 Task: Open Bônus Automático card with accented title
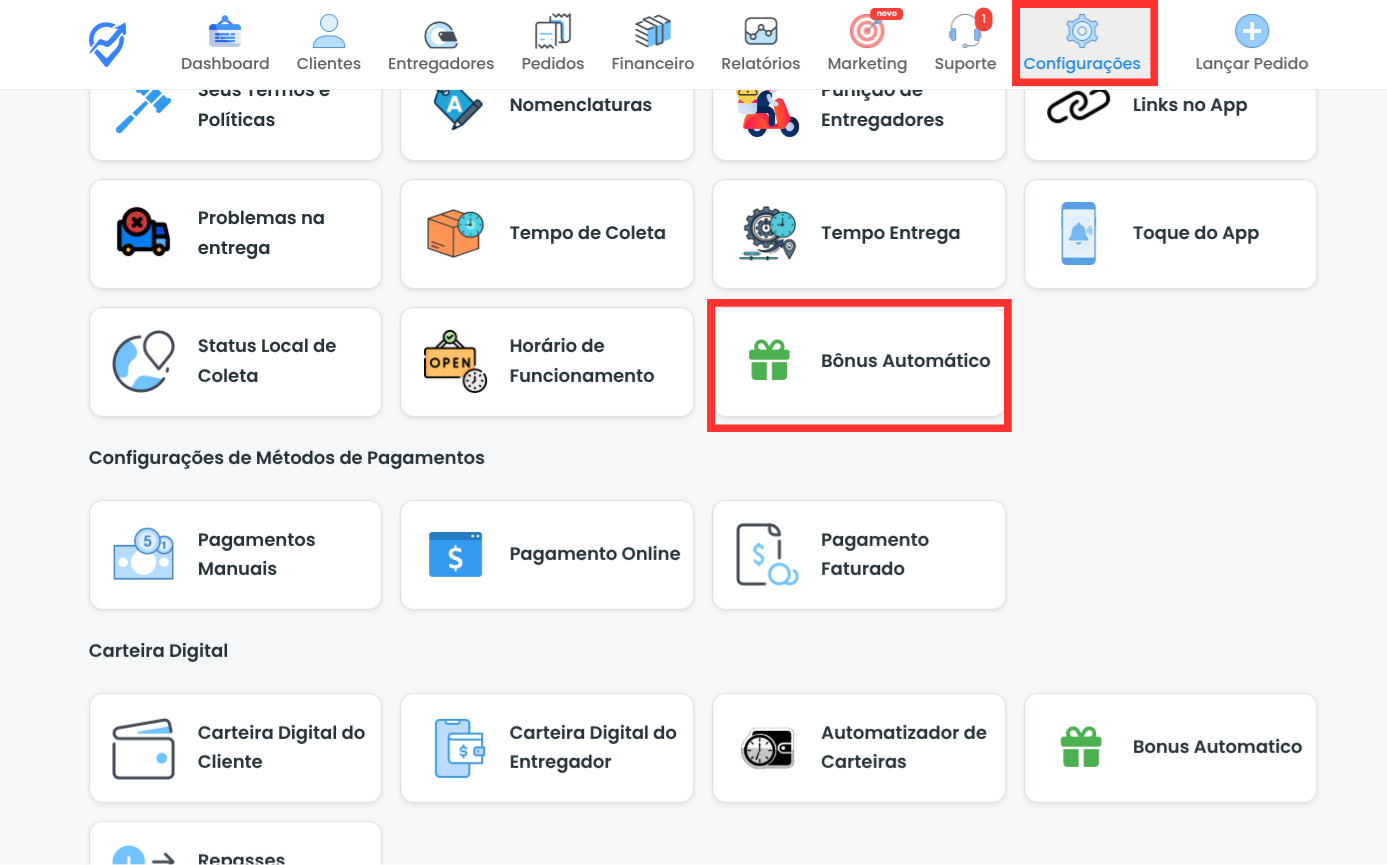[858, 361]
